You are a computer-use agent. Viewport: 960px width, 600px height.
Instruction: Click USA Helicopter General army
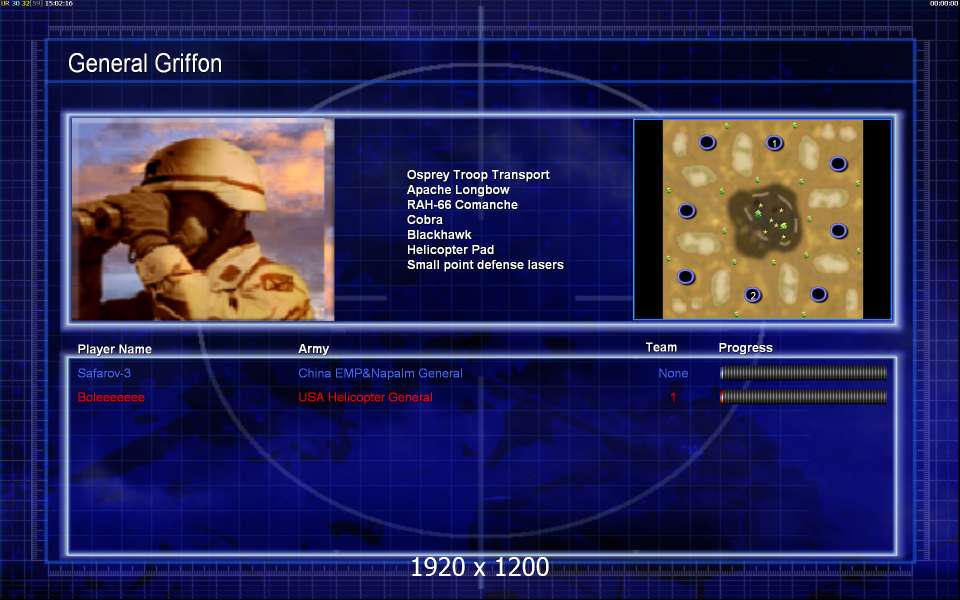pos(365,397)
